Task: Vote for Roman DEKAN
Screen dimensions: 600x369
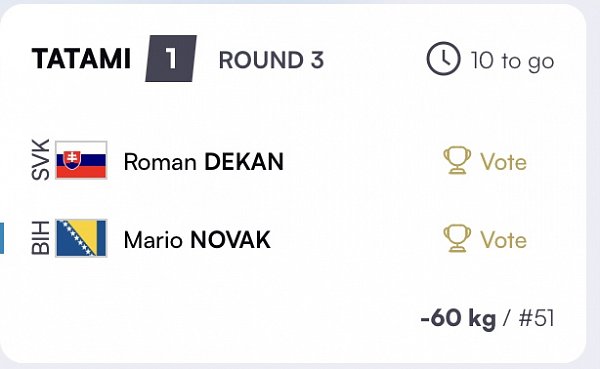Action: coord(485,161)
